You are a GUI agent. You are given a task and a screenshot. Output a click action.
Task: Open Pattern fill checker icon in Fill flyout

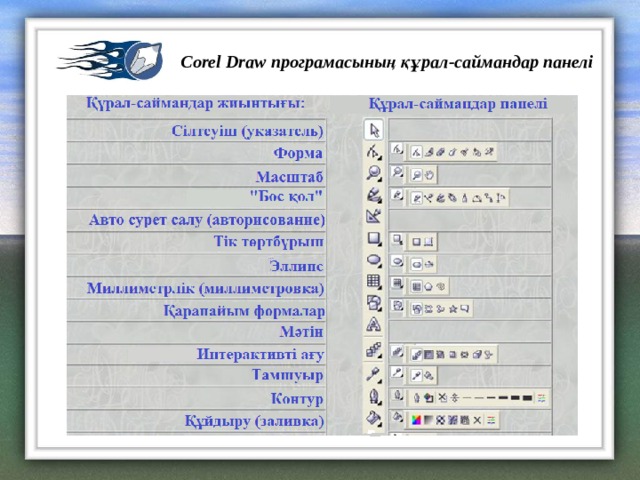coord(440,420)
